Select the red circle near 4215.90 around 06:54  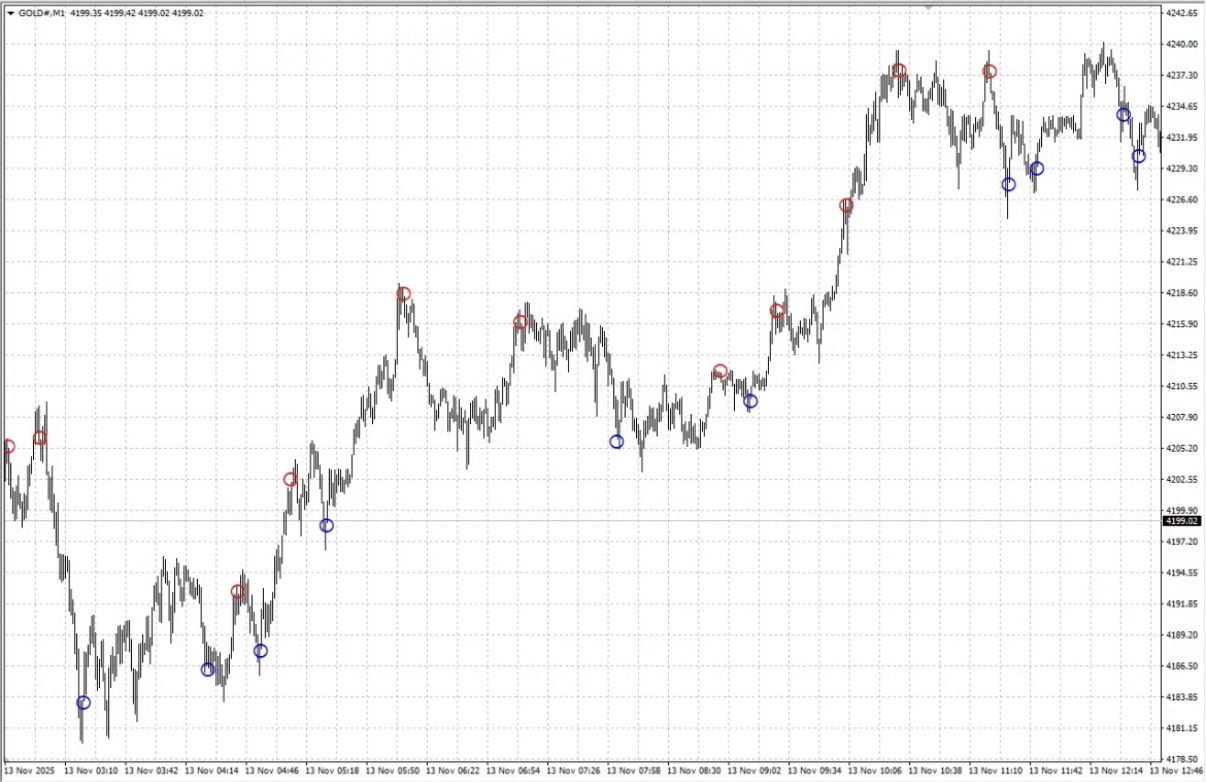(x=520, y=322)
